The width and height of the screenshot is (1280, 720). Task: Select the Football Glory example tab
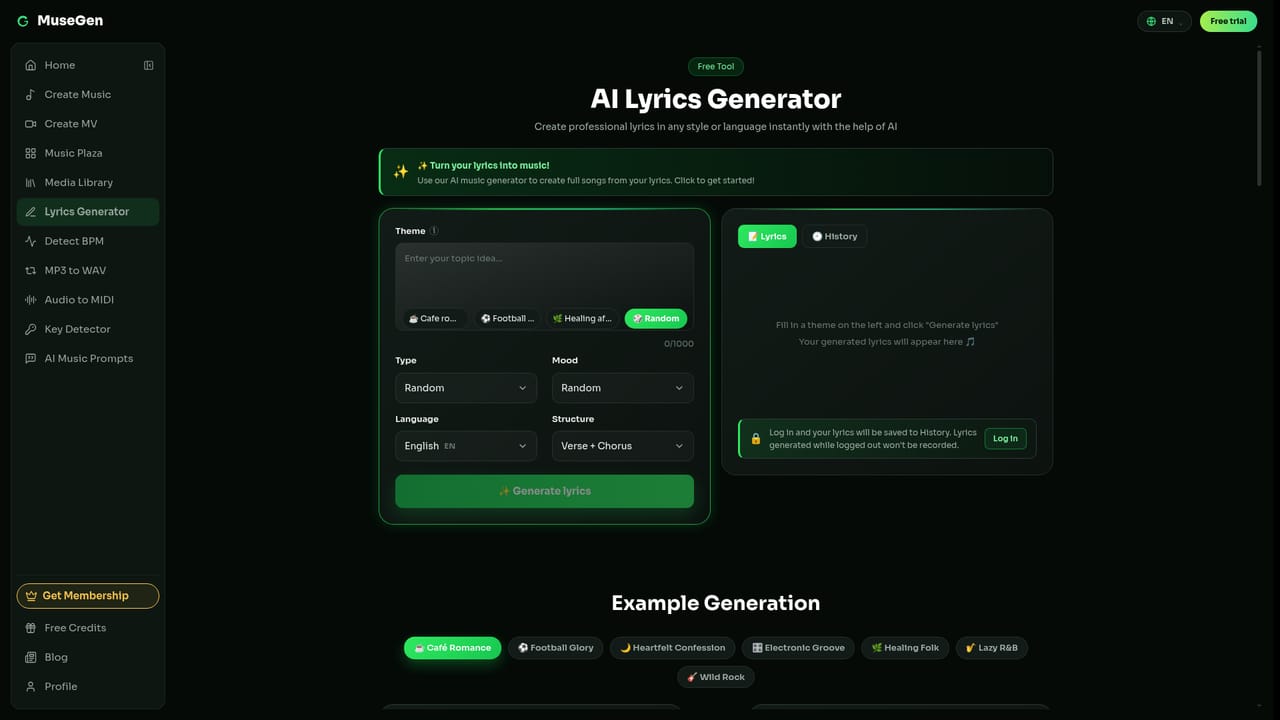pyautogui.click(x=556, y=648)
